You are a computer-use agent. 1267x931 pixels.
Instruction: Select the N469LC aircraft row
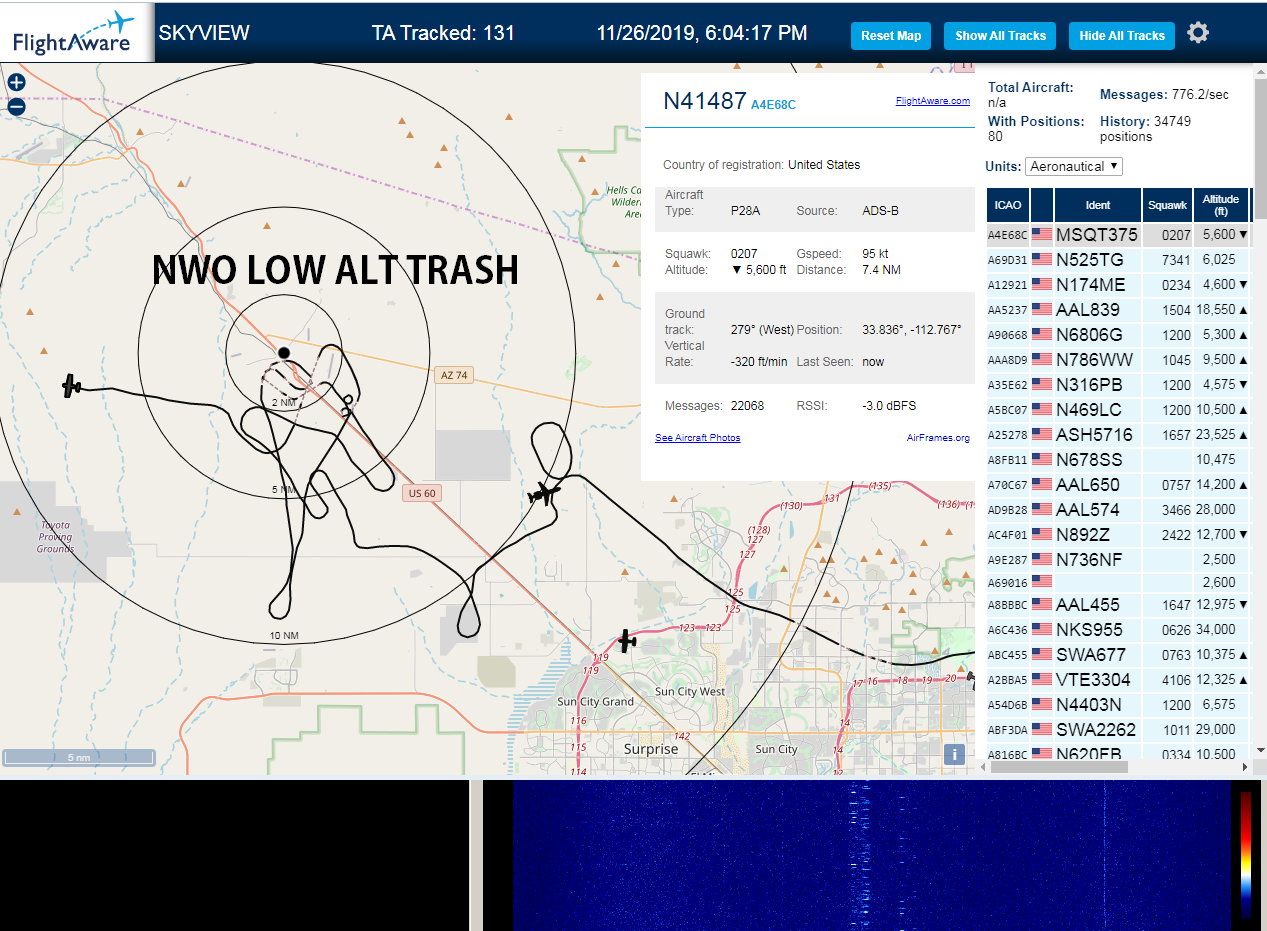pyautogui.click(x=1118, y=410)
